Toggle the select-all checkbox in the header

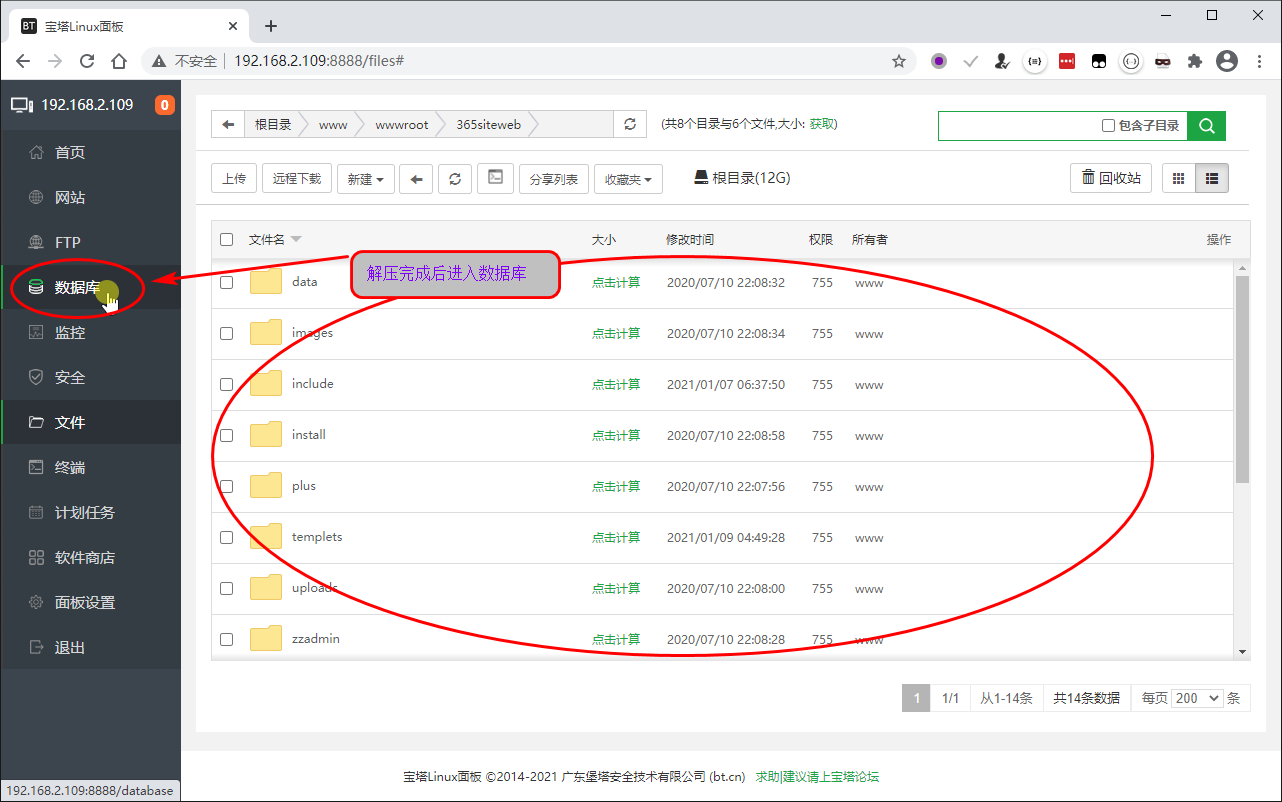(x=226, y=239)
